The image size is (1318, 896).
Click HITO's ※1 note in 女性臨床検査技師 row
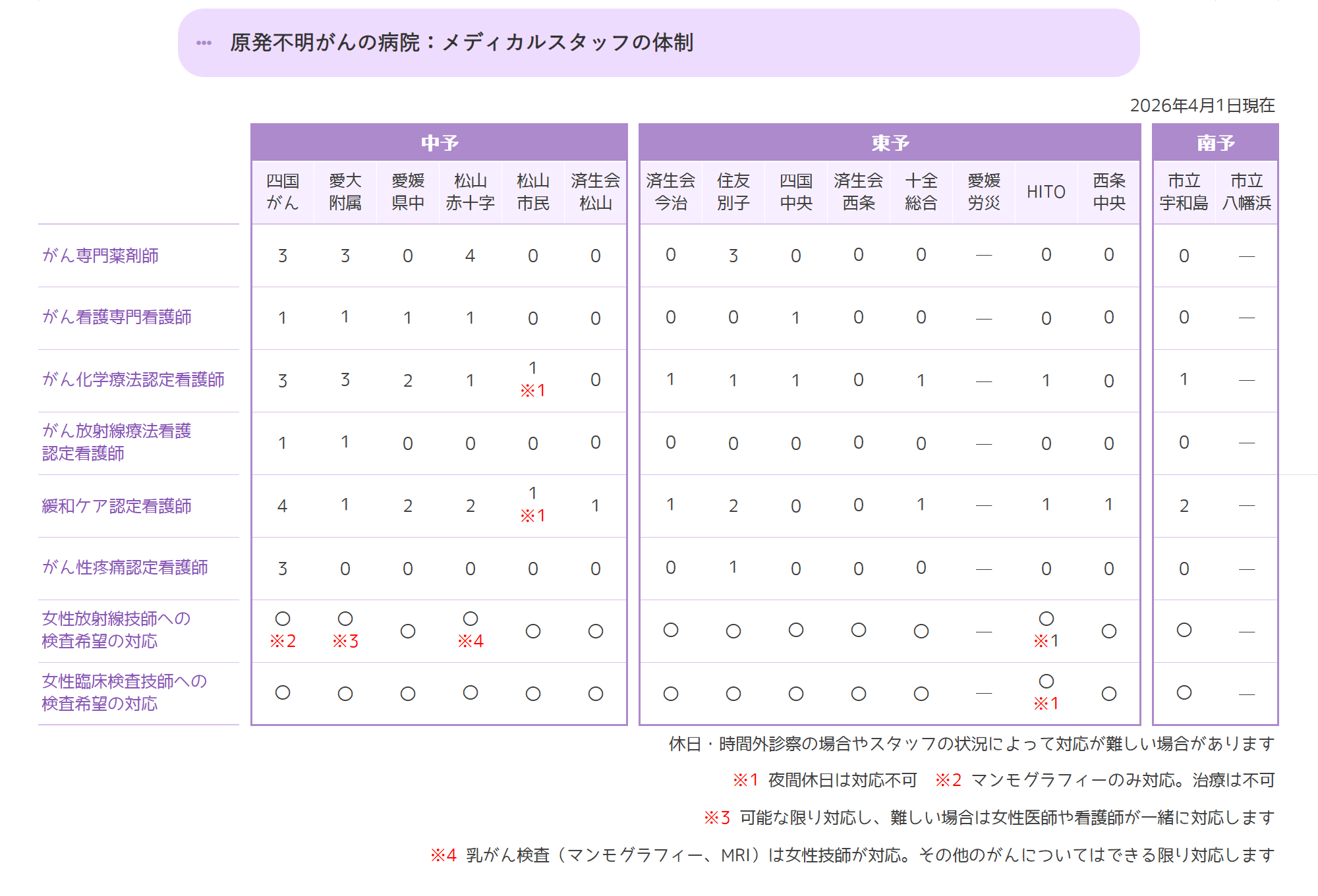coord(1046,704)
